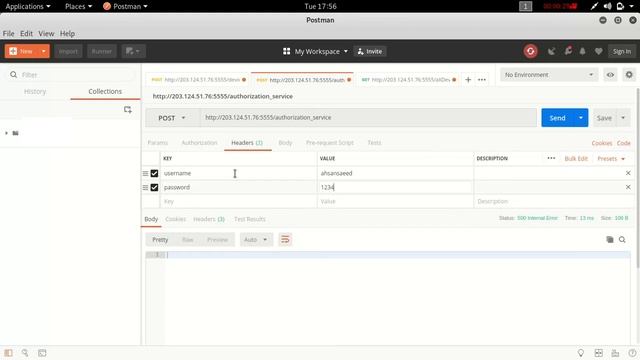Screen dimensions: 640x360
Task: Click the blue Send button
Action: [557, 118]
